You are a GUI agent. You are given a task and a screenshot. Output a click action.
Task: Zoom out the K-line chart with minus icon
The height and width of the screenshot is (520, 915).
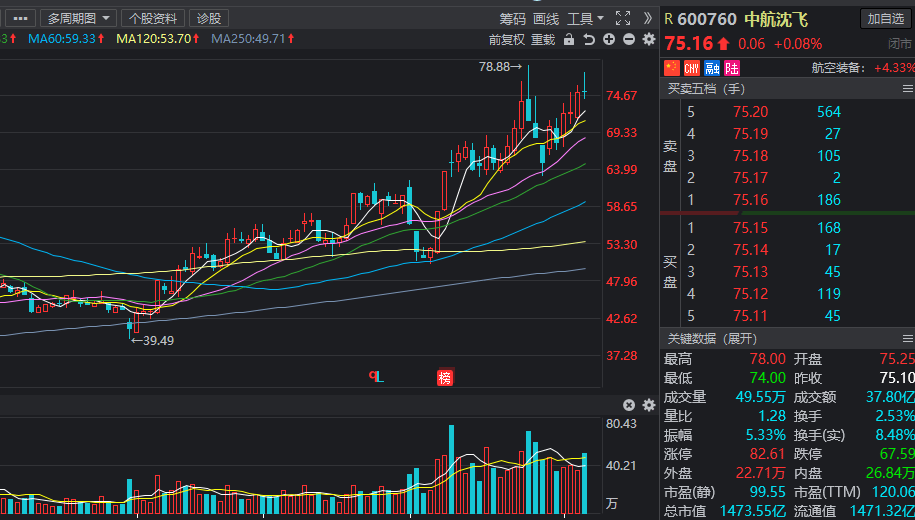tap(628, 40)
